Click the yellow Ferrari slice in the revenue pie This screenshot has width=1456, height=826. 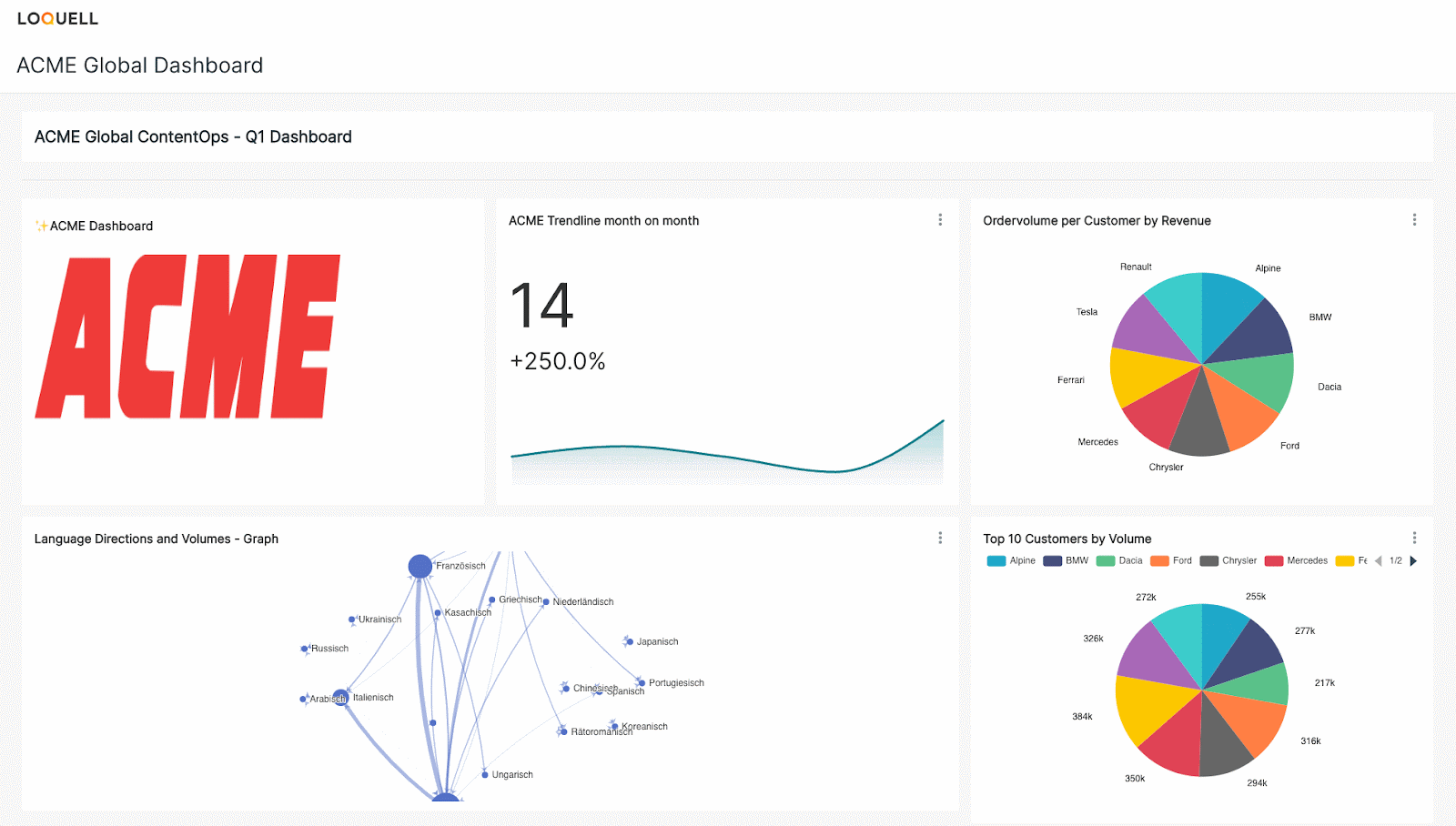1145,373
